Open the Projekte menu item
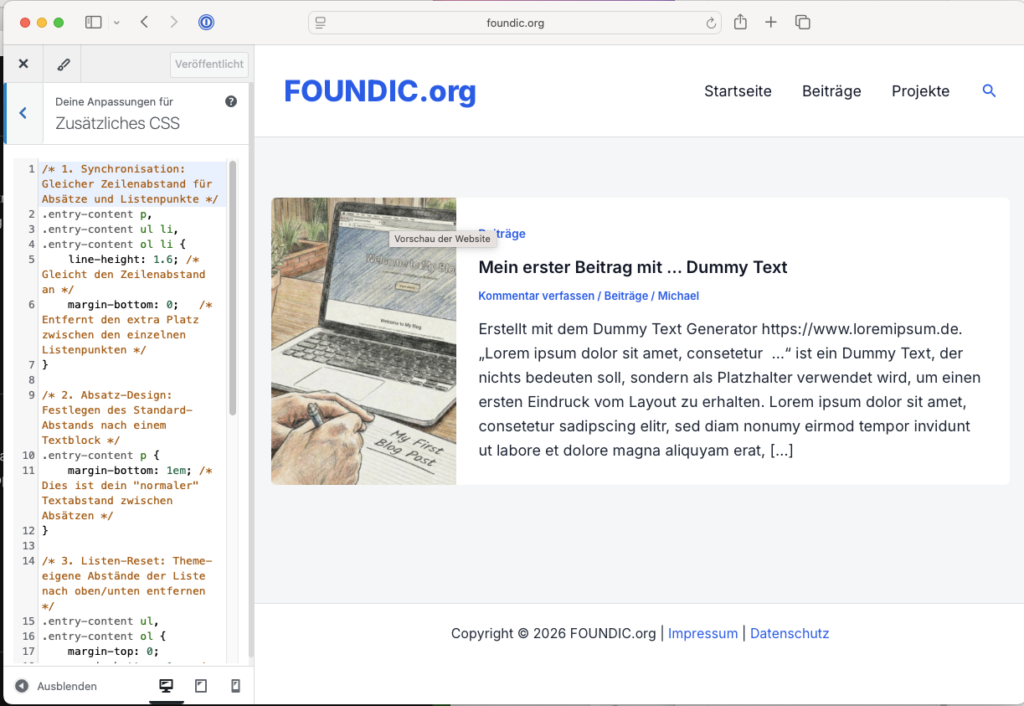1024x706 pixels. click(x=920, y=91)
